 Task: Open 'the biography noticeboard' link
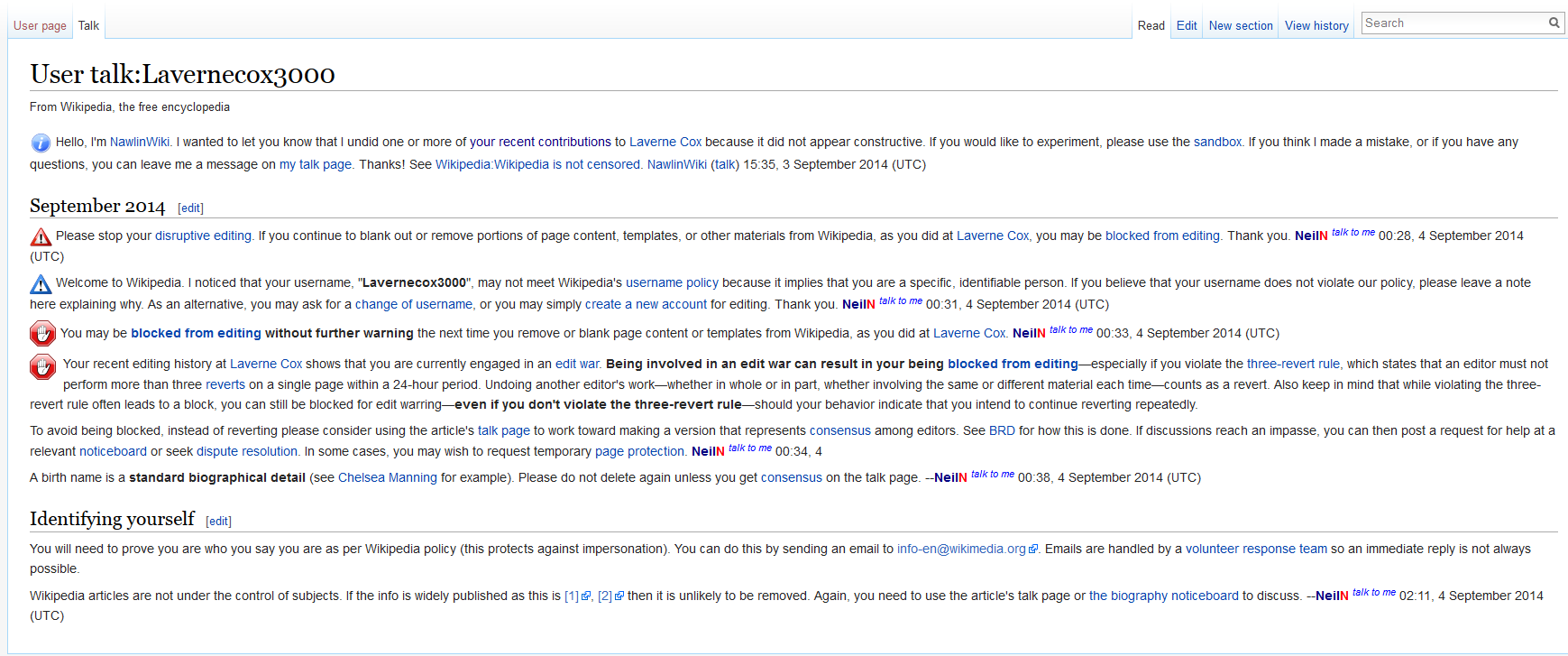(1164, 596)
